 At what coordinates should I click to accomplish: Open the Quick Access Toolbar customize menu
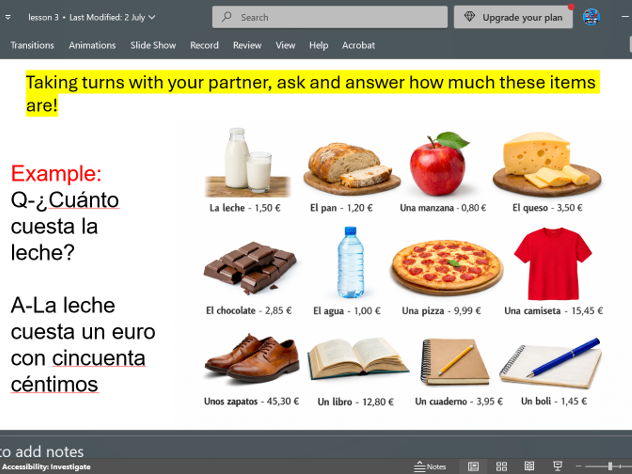(x=8, y=17)
